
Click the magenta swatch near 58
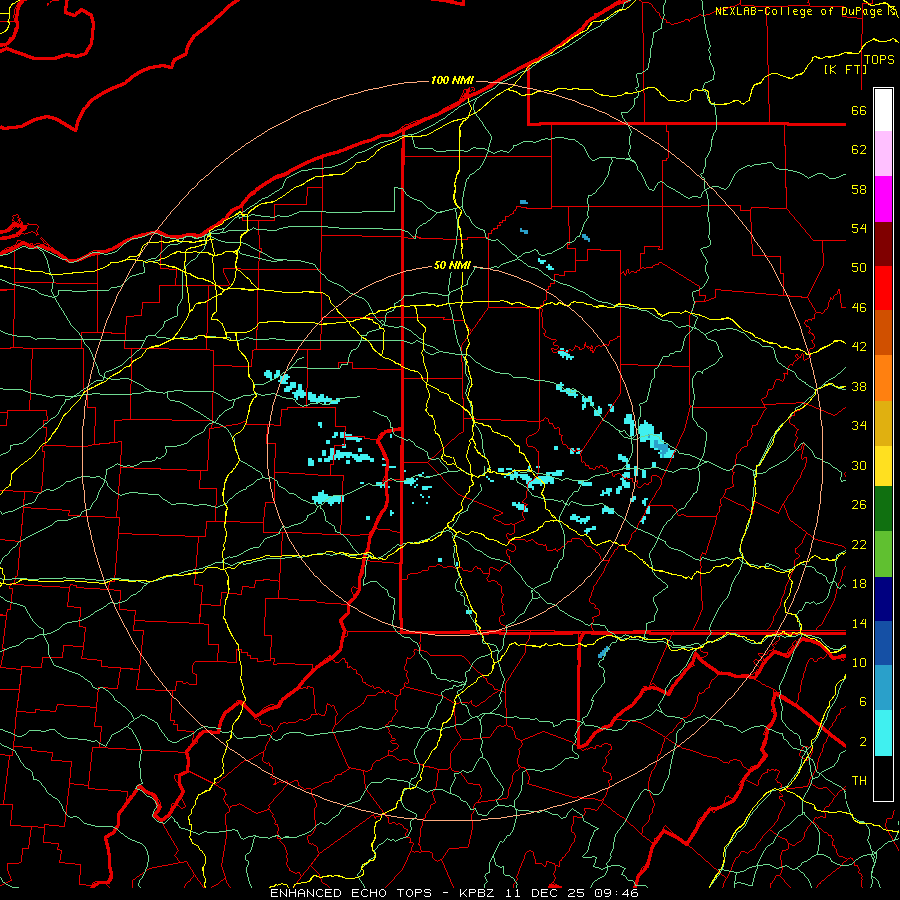[x=883, y=198]
